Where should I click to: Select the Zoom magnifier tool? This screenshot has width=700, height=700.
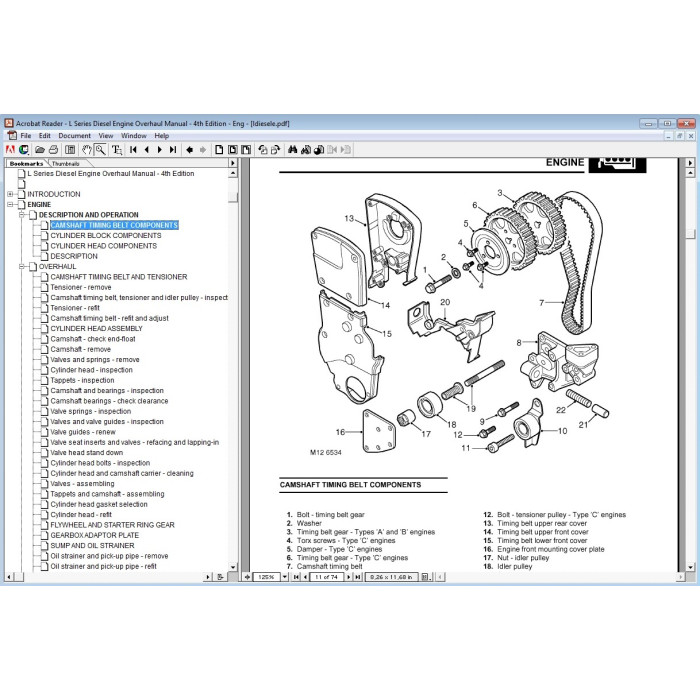click(x=100, y=150)
